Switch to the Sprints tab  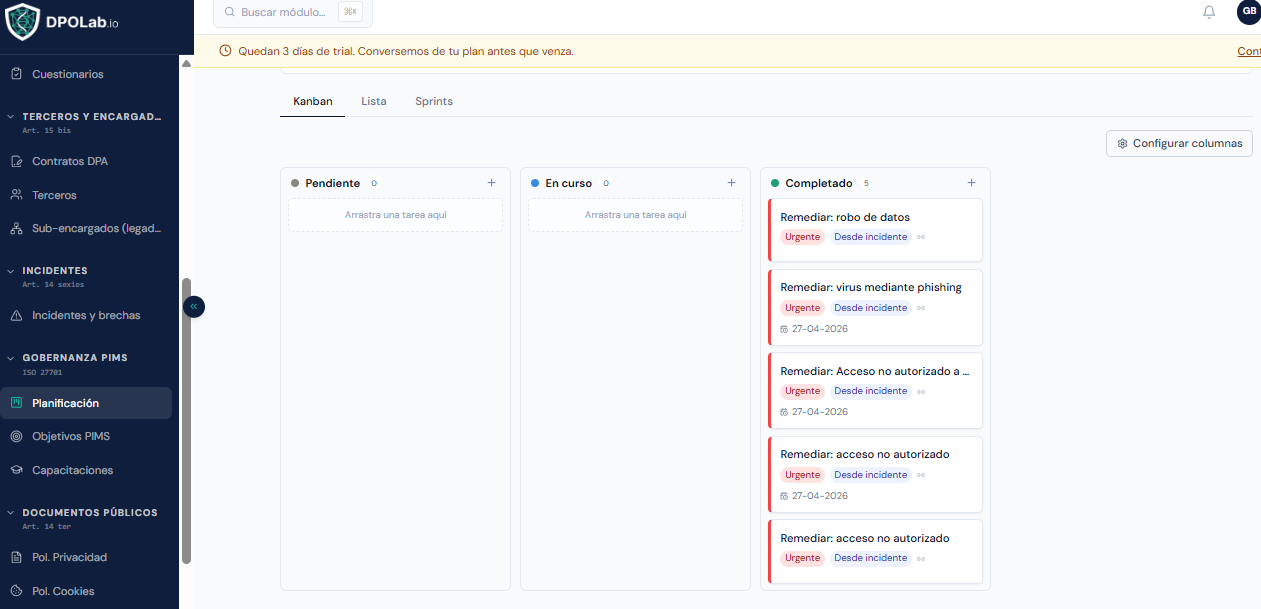pyautogui.click(x=434, y=101)
